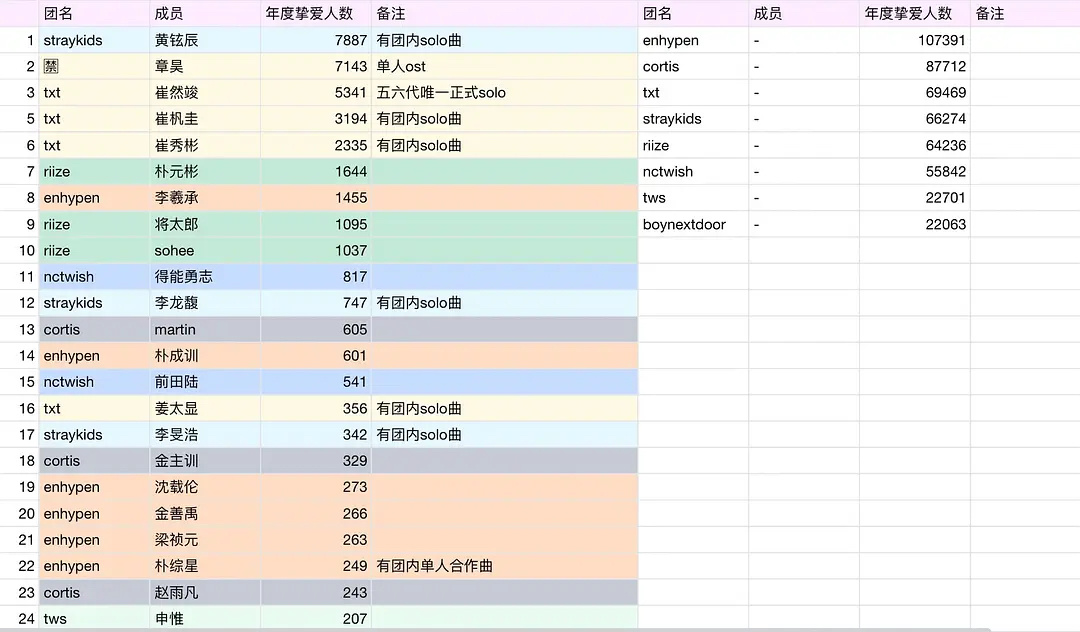Select the enhypen total 107391 cell

pos(940,40)
